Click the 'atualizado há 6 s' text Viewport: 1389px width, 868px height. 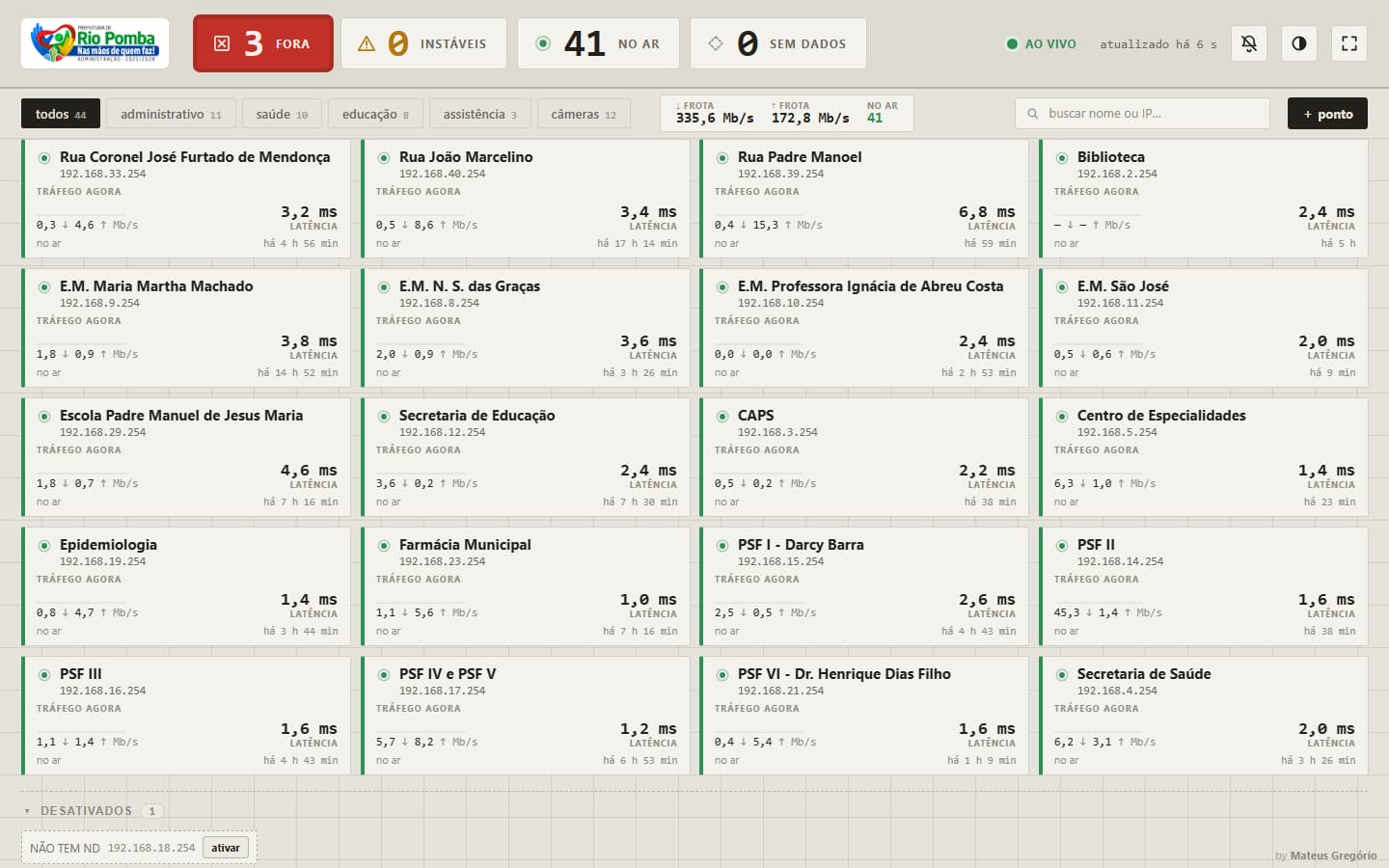[x=1158, y=44]
